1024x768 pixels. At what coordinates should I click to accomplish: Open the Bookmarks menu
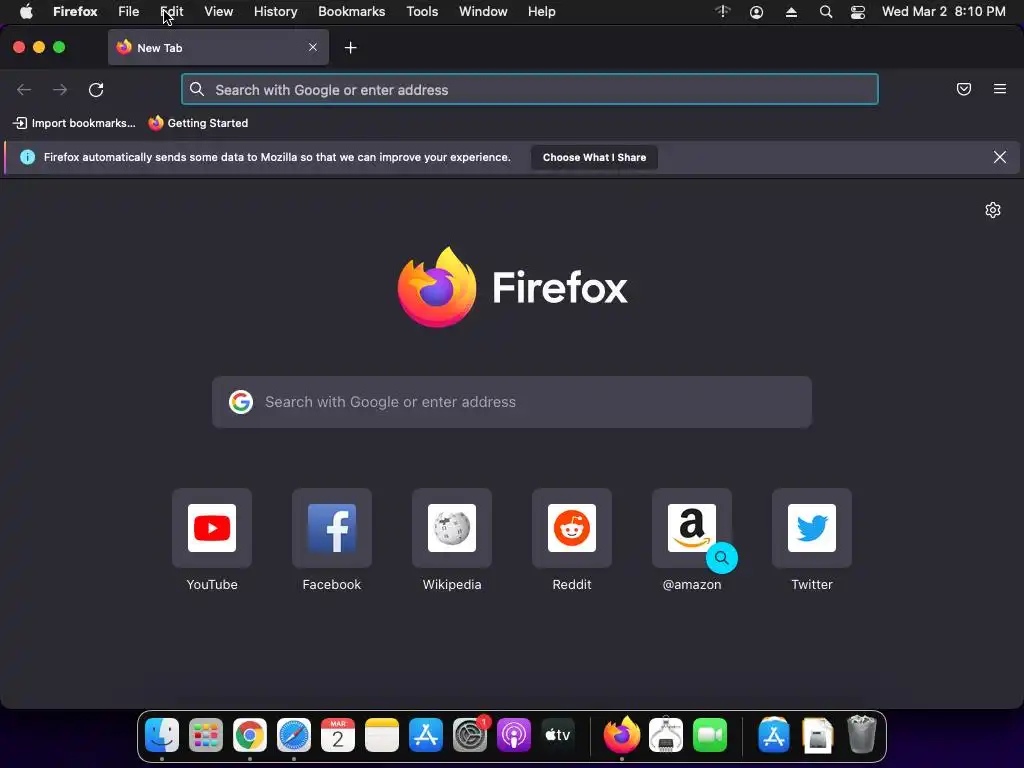coord(351,12)
